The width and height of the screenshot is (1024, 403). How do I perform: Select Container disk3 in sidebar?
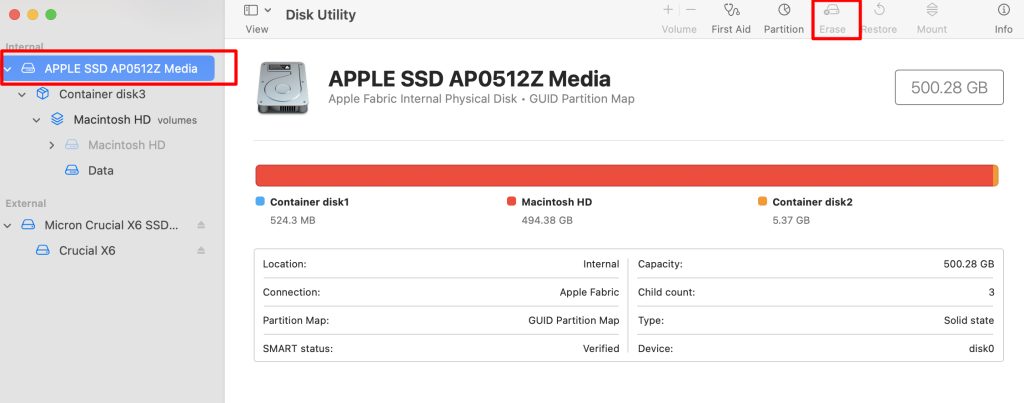102,94
